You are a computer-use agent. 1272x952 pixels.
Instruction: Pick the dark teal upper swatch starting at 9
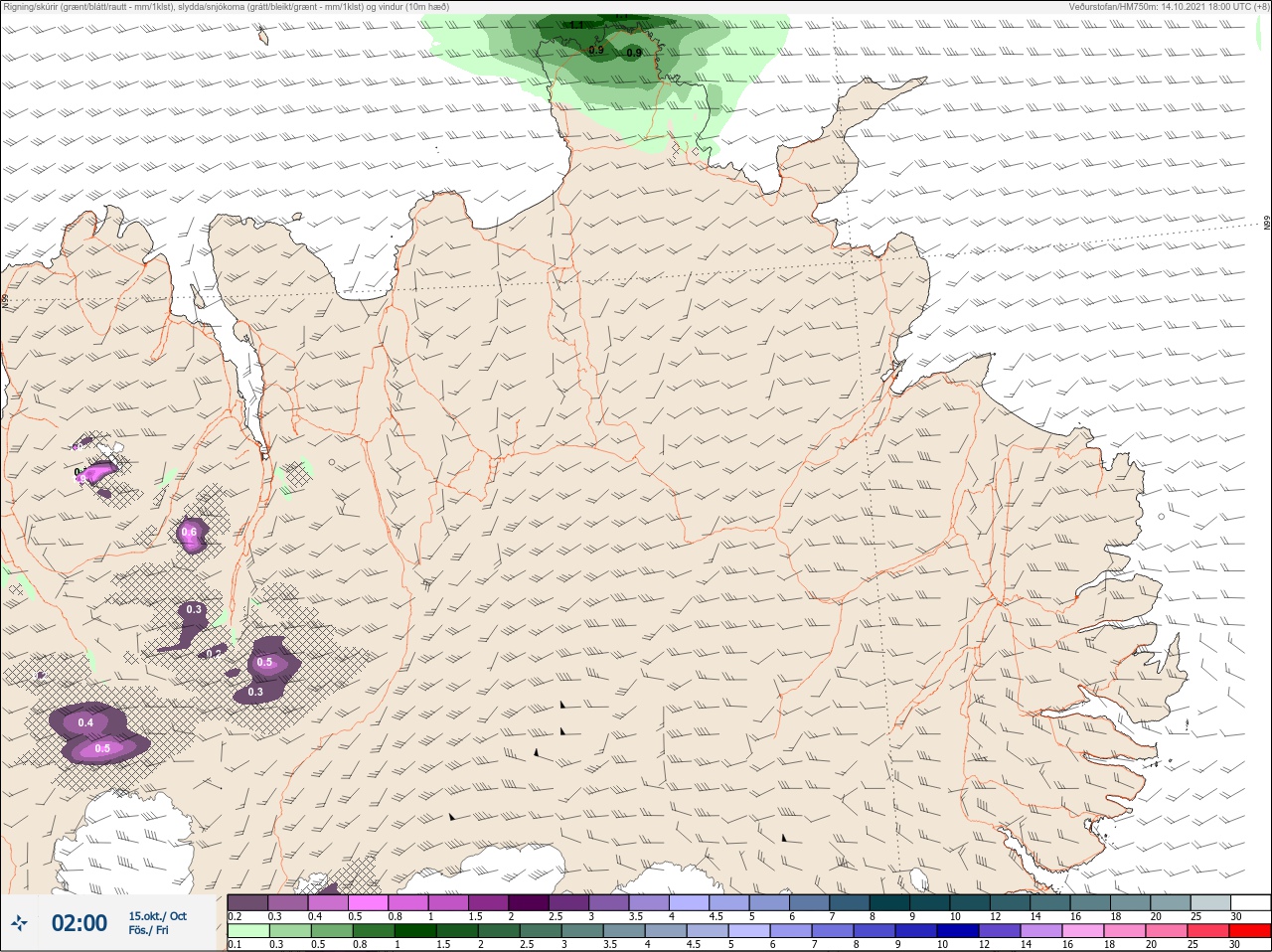929,902
